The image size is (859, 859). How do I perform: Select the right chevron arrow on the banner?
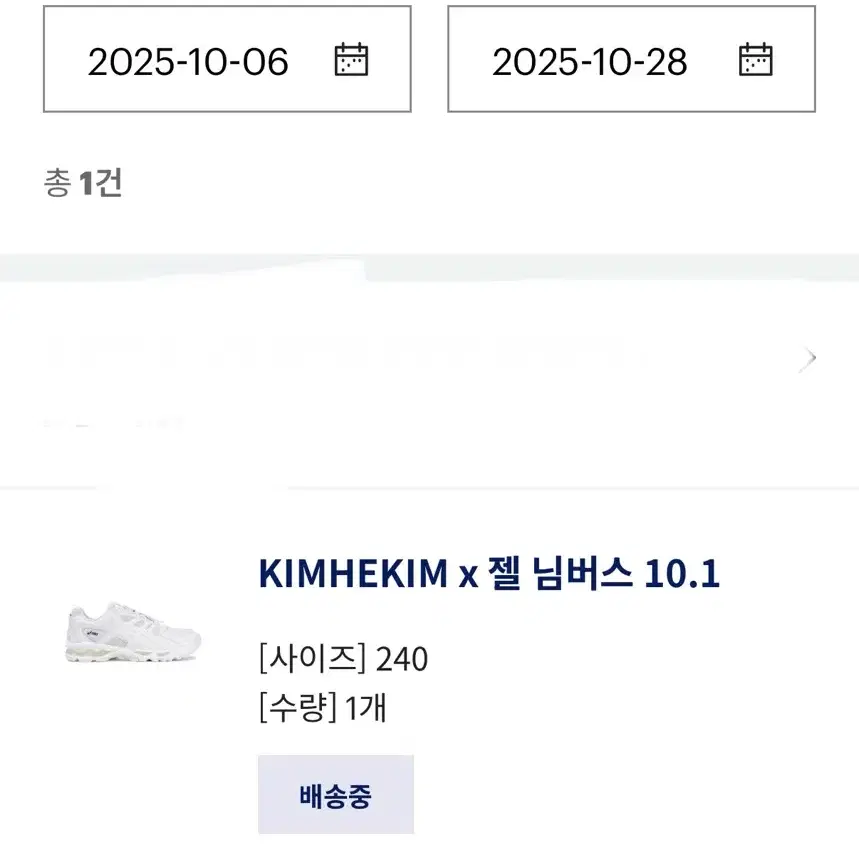(808, 357)
